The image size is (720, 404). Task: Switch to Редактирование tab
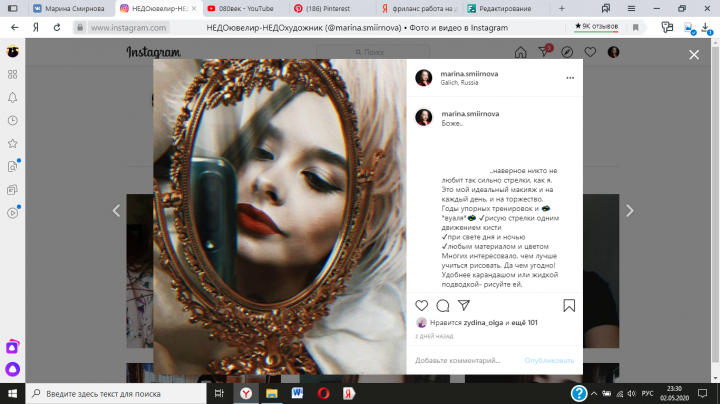point(505,8)
